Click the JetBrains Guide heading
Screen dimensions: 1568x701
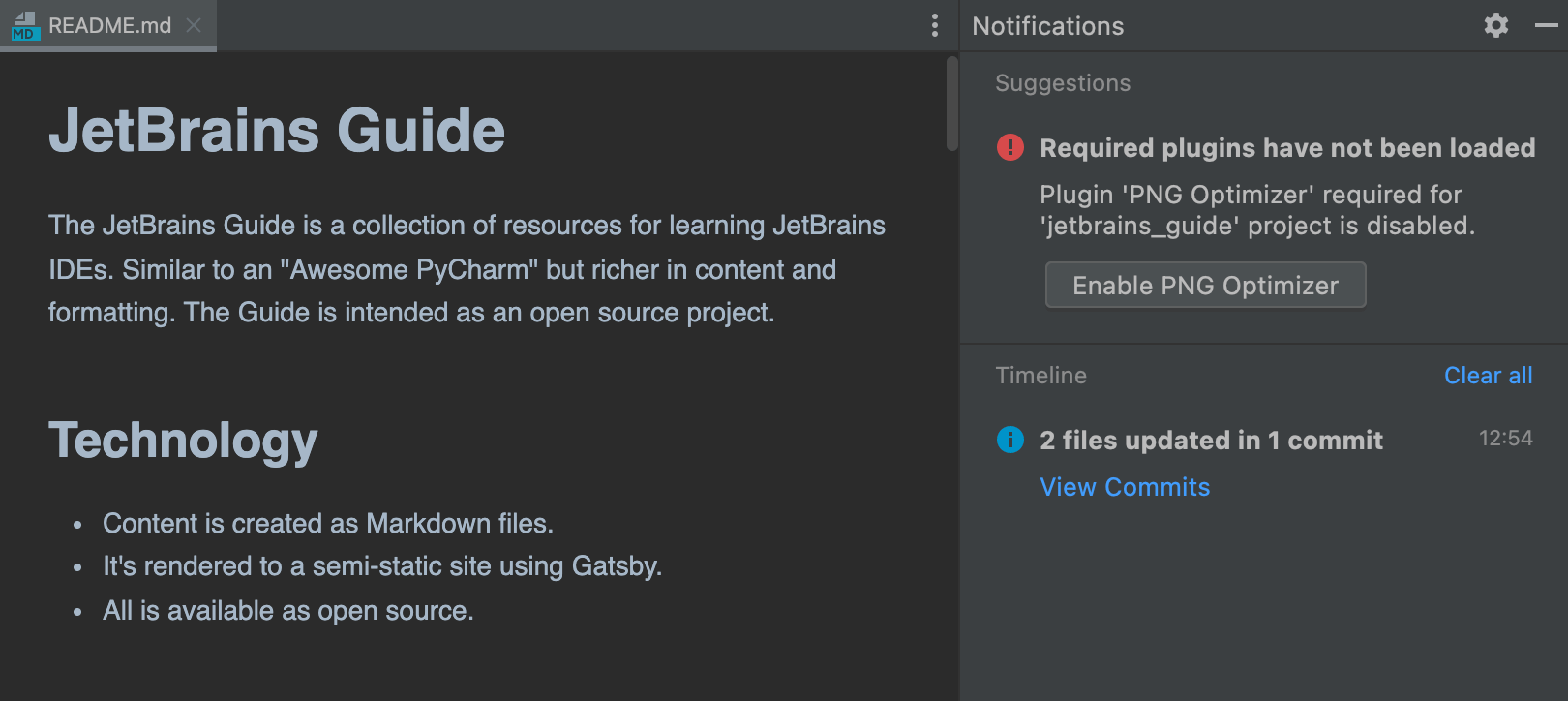[277, 131]
